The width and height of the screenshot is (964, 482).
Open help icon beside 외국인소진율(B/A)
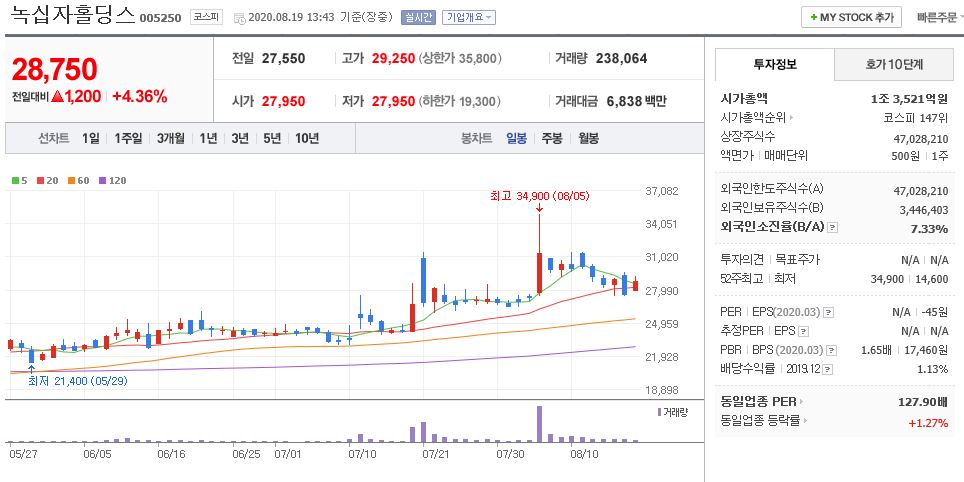point(832,227)
